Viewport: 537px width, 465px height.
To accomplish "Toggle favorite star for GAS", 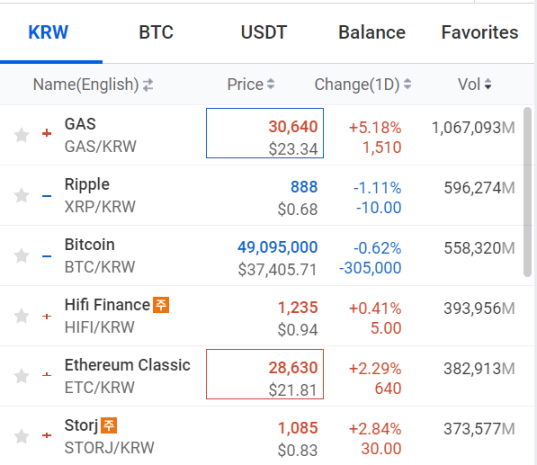I will tap(21, 135).
